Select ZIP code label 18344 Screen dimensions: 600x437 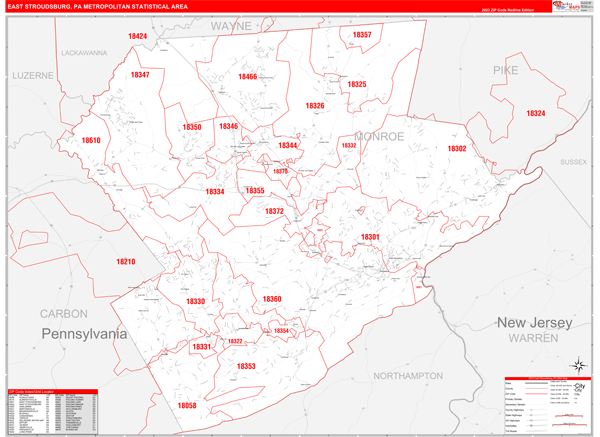tap(288, 145)
